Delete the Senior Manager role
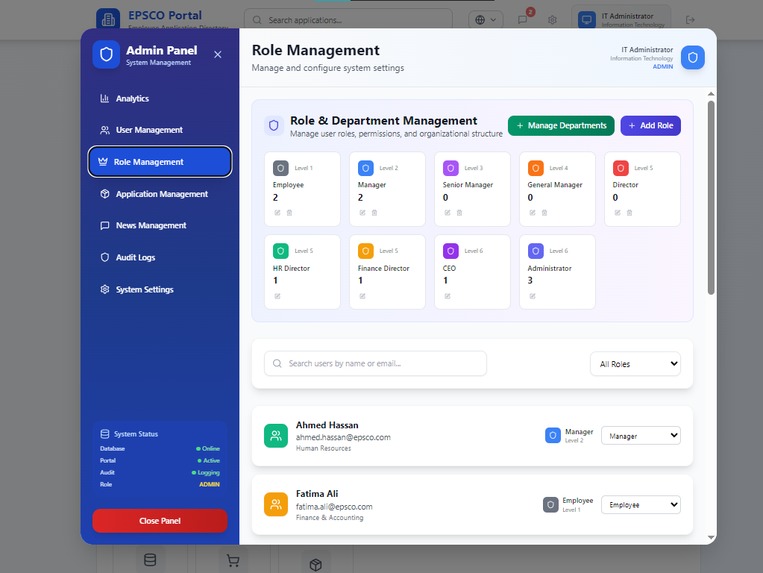The image size is (763, 573). click(459, 213)
